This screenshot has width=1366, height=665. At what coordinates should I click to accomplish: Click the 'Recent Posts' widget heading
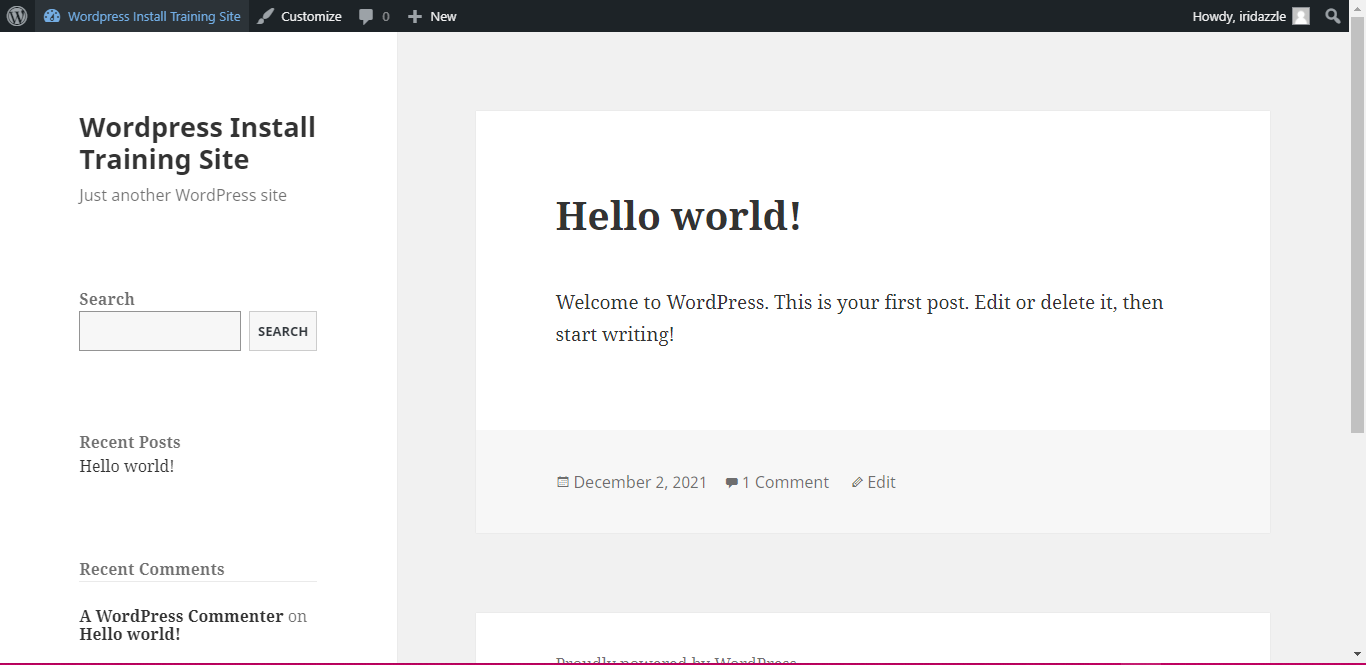(130, 442)
